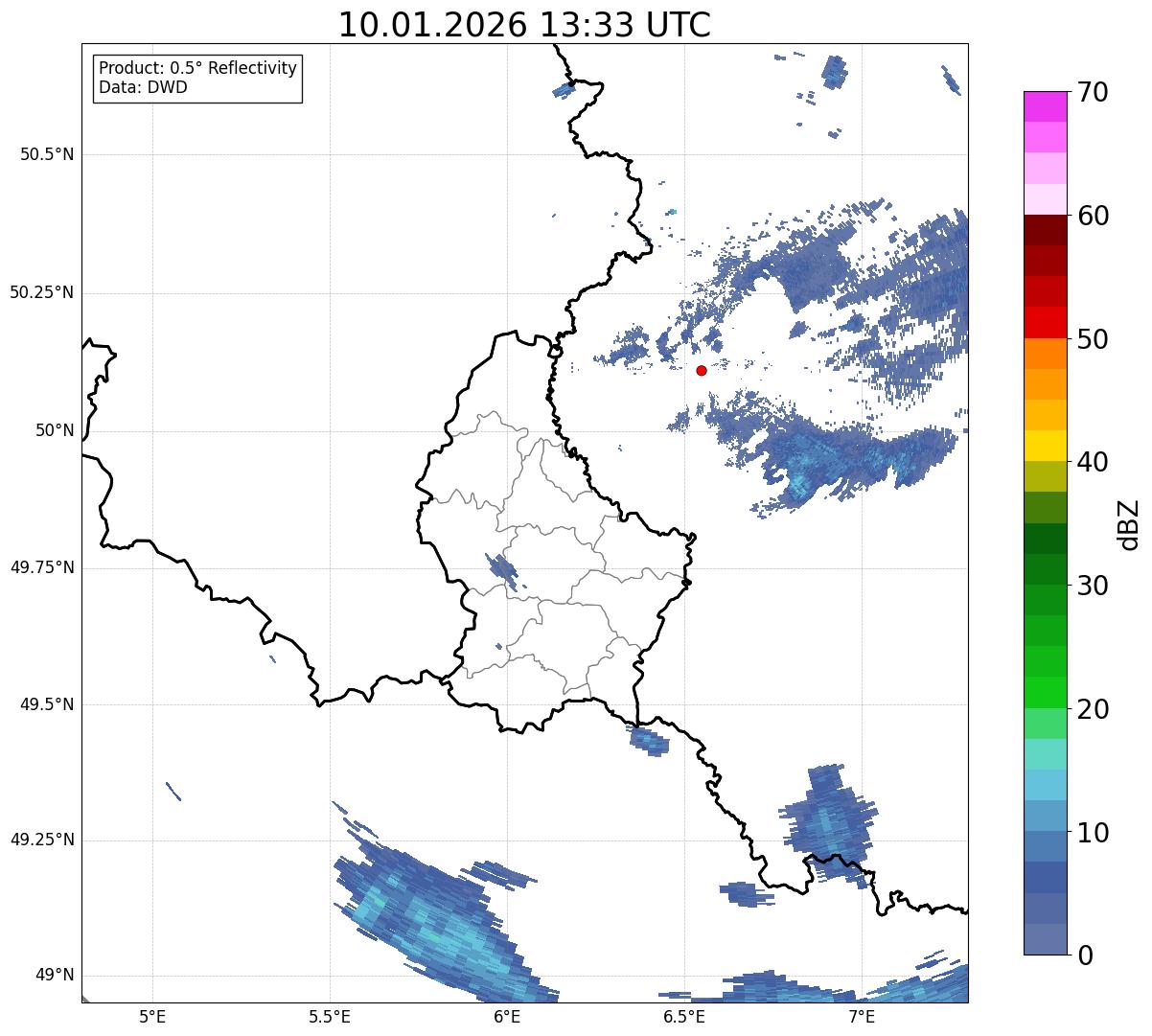This screenshot has height=1036, width=1152.
Task: Click the 5.5°E longitude label
Action: pyautogui.click(x=330, y=1017)
